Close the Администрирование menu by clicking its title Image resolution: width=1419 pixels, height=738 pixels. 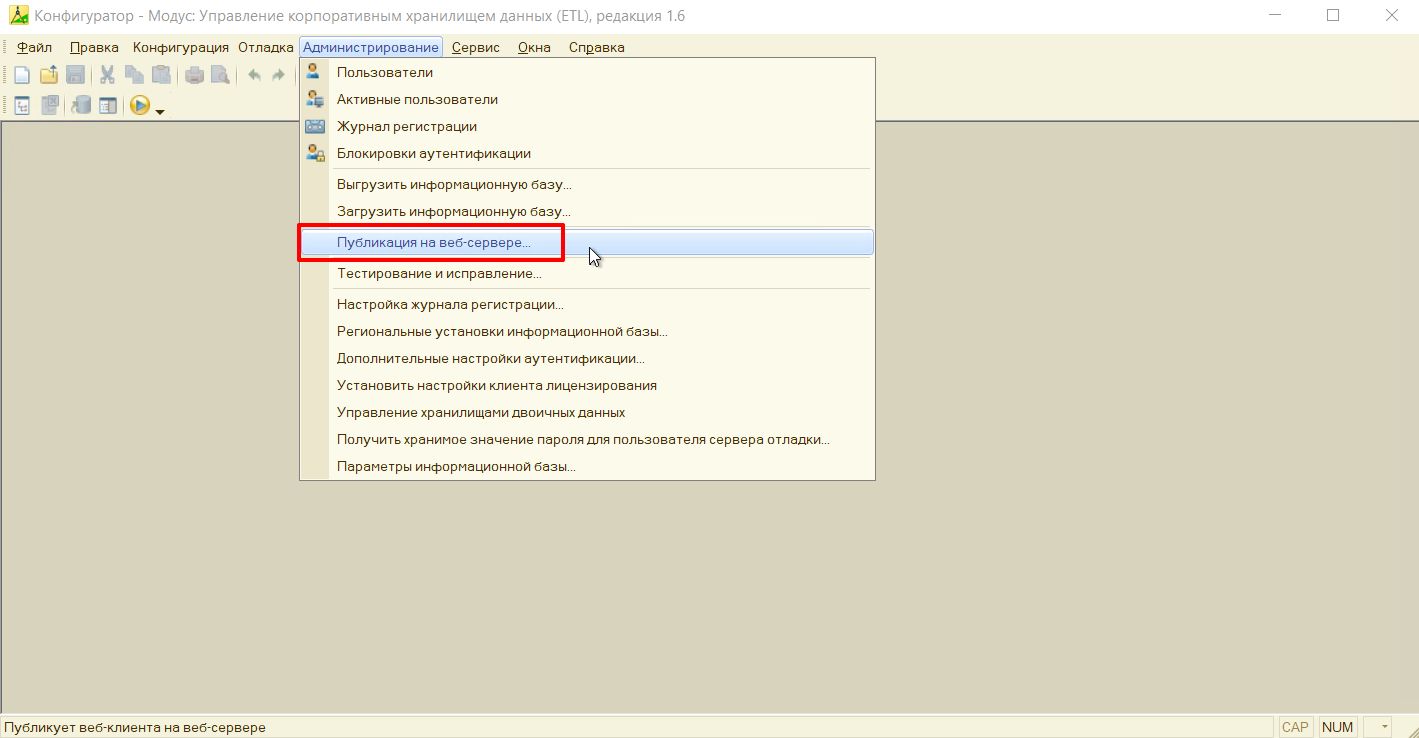(370, 47)
